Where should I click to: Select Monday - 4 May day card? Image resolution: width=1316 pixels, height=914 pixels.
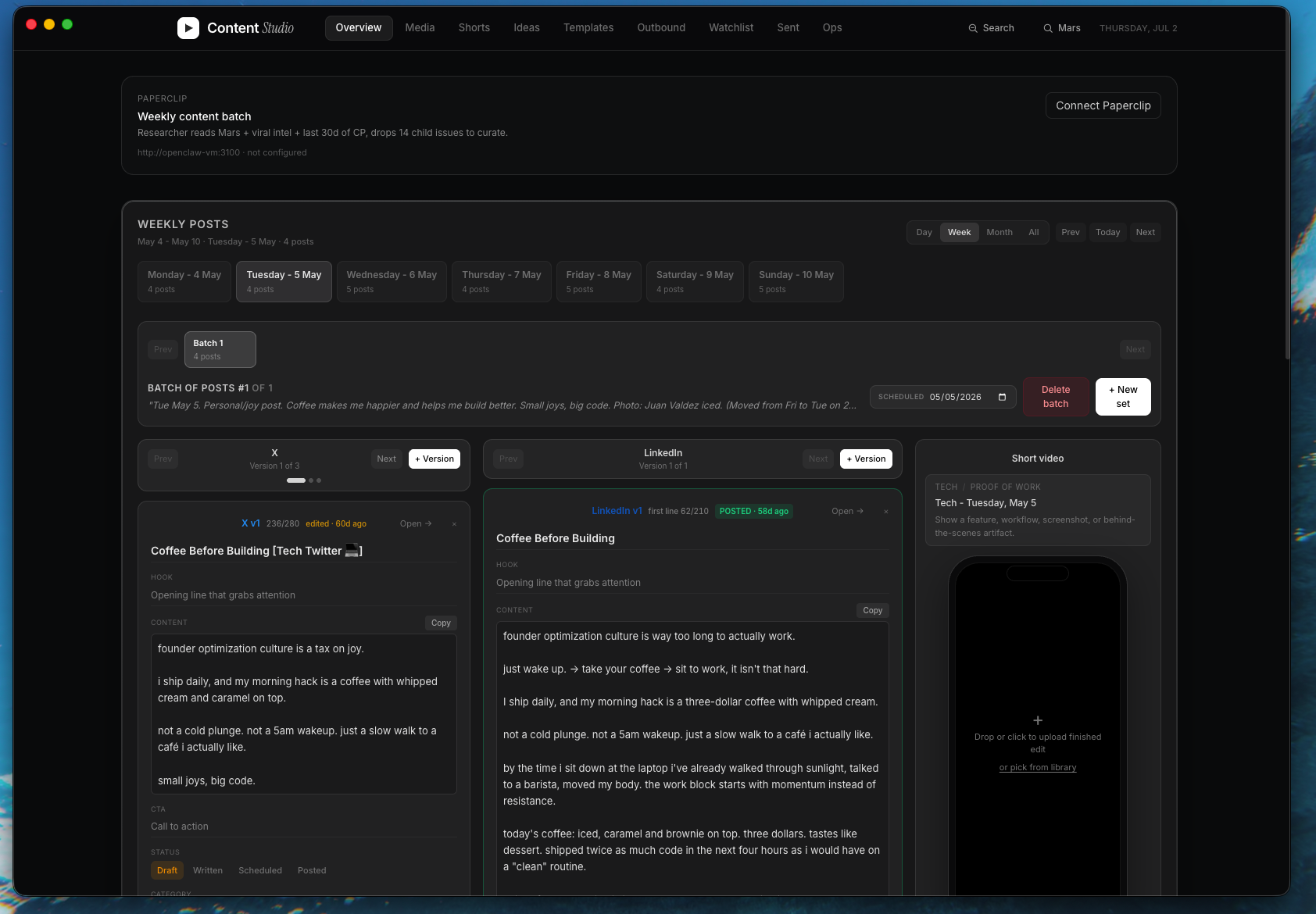coord(184,281)
